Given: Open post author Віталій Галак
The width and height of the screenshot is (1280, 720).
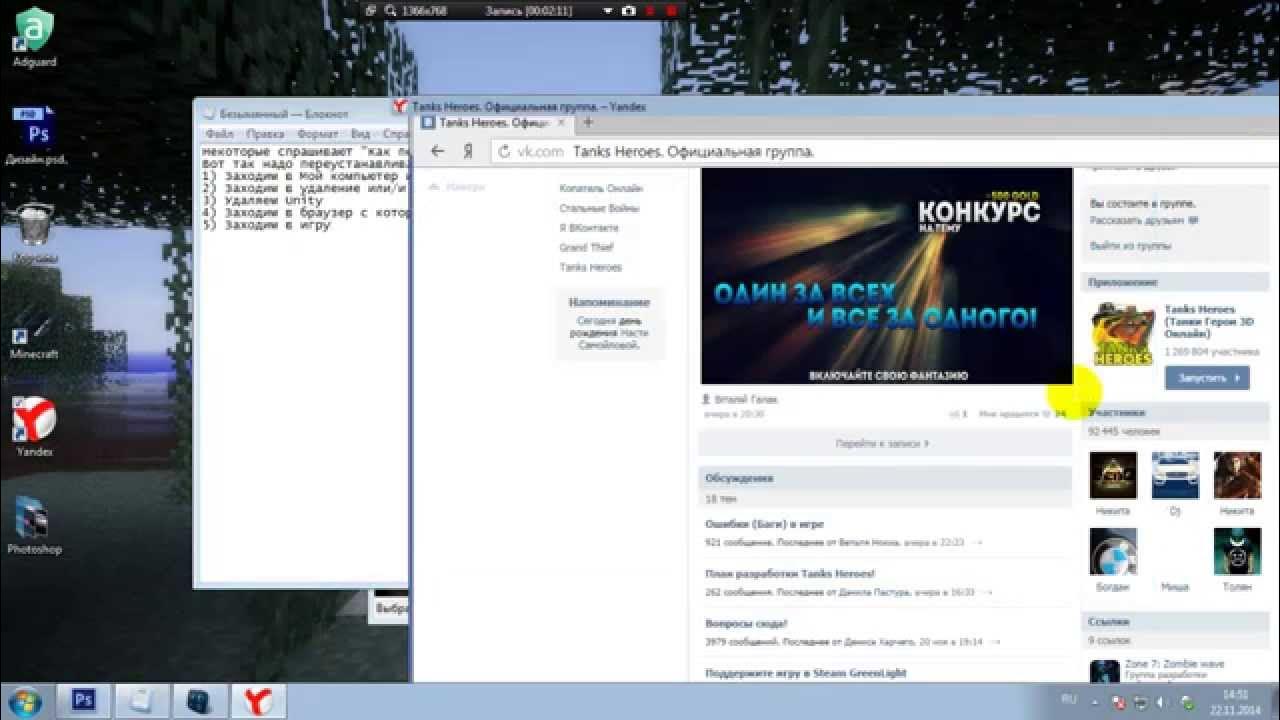Looking at the screenshot, I should pyautogui.click(x=745, y=399).
